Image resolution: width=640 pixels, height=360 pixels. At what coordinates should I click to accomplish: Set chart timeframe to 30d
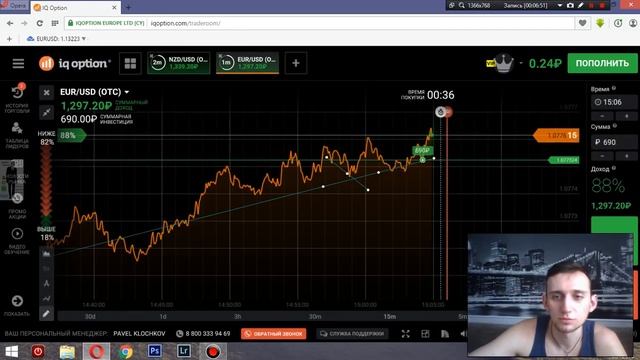click(x=90, y=317)
